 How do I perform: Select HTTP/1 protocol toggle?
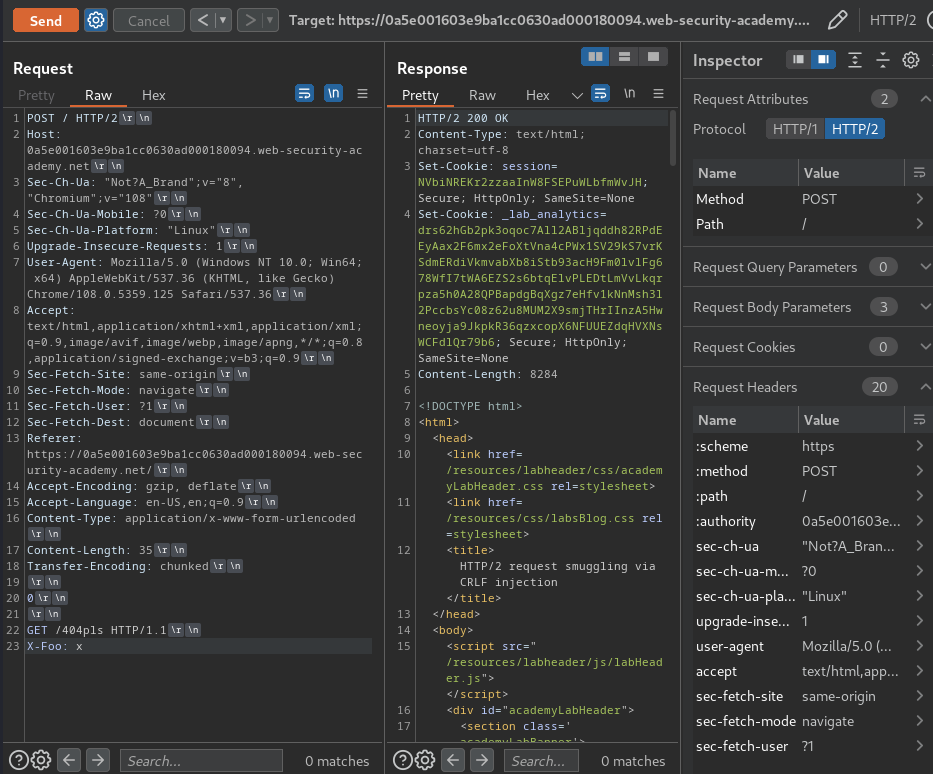pyautogui.click(x=795, y=129)
